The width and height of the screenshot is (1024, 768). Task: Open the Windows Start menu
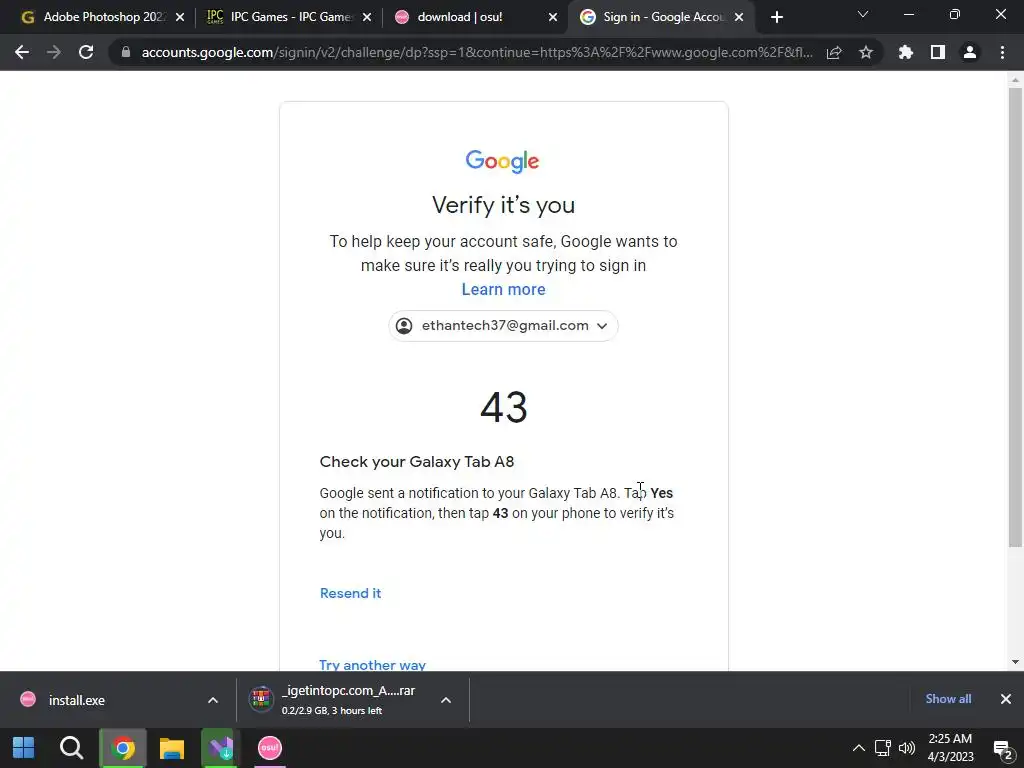(24, 748)
